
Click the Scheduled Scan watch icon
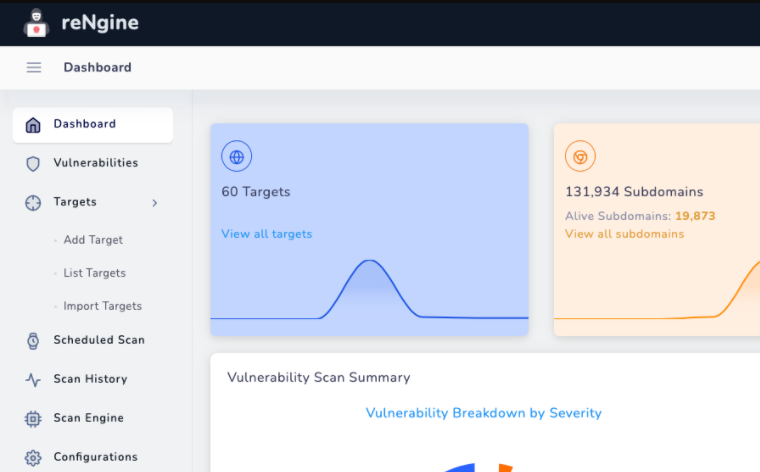click(x=33, y=341)
